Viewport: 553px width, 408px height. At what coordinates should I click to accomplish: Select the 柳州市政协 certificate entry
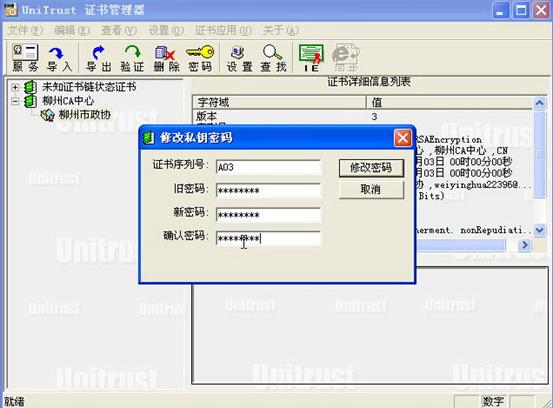pos(84,115)
